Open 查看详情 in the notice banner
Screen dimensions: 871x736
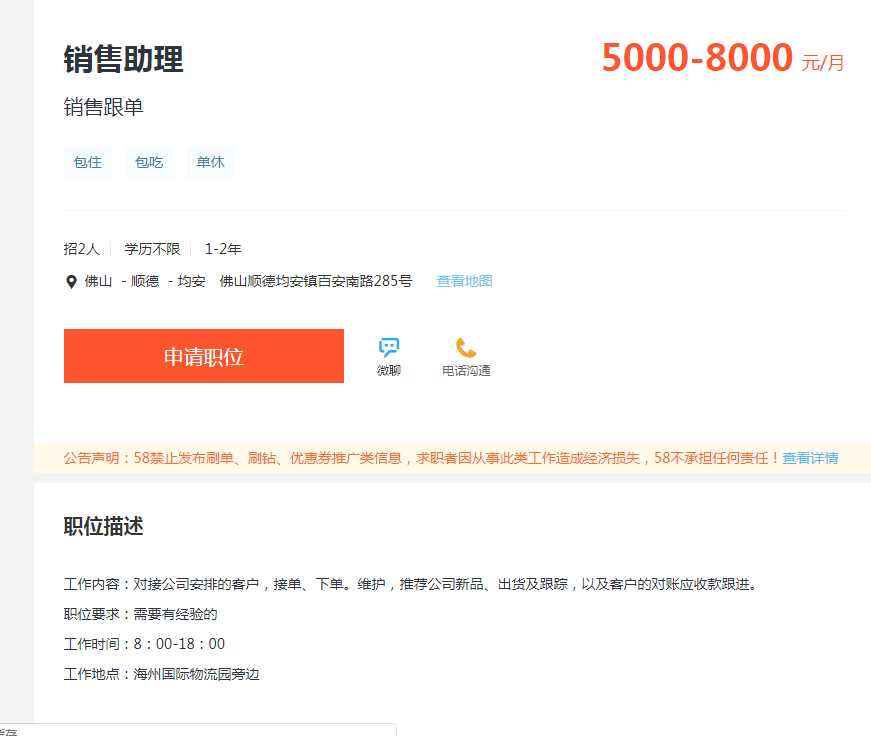(x=810, y=458)
